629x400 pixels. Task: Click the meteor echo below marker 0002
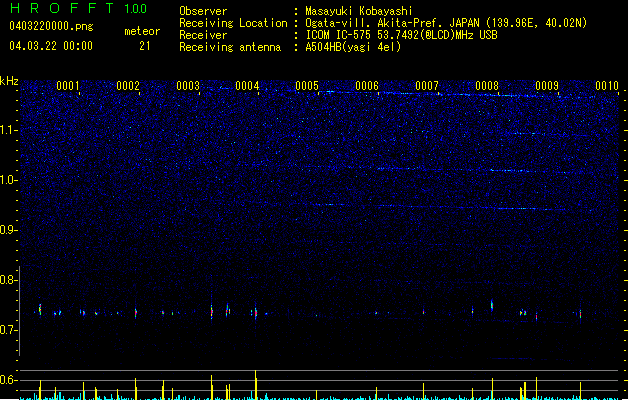click(x=136, y=312)
